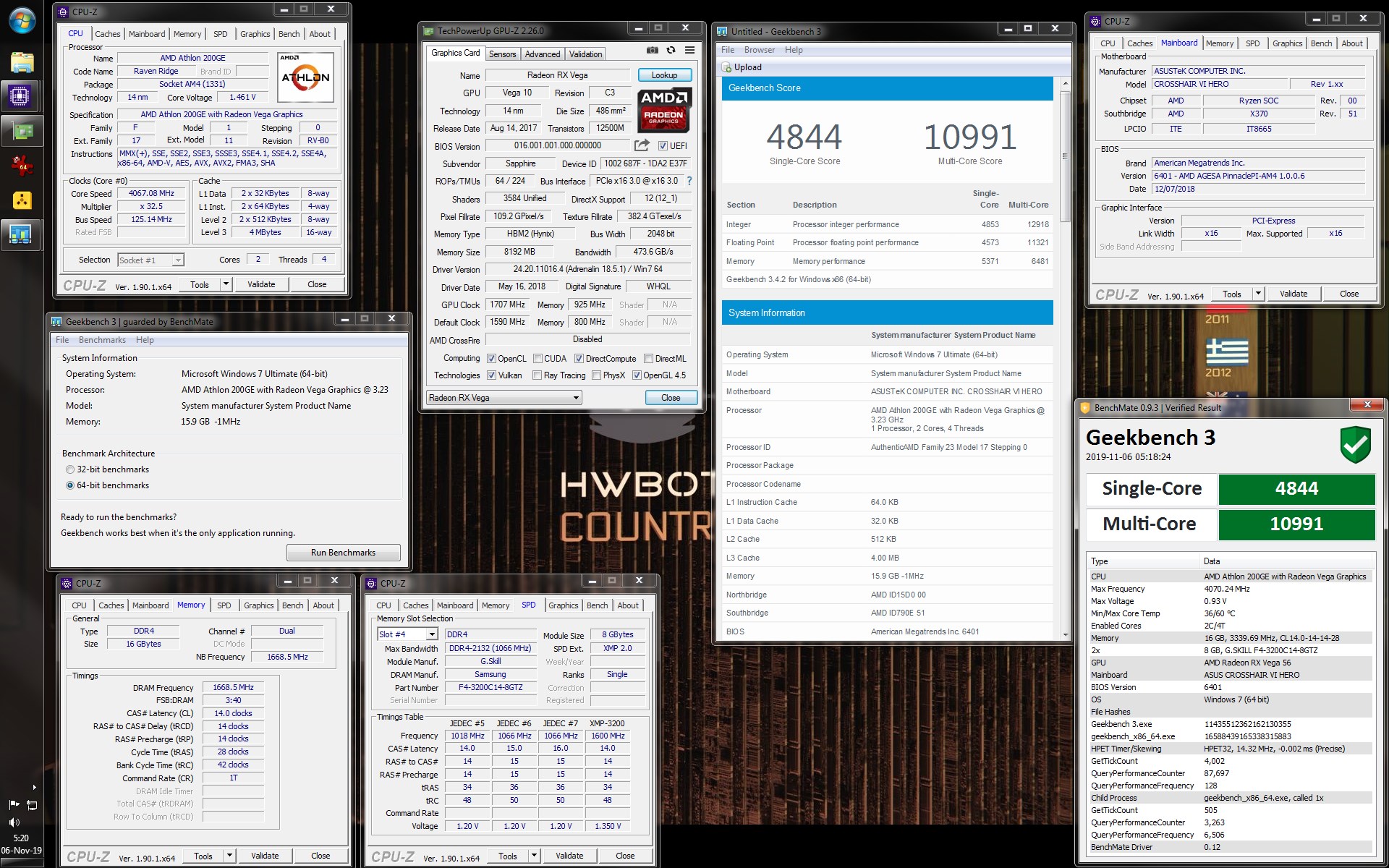This screenshot has height=868, width=1389.
Task: Toggle the Ray Tracing checkbox
Action: click(537, 375)
